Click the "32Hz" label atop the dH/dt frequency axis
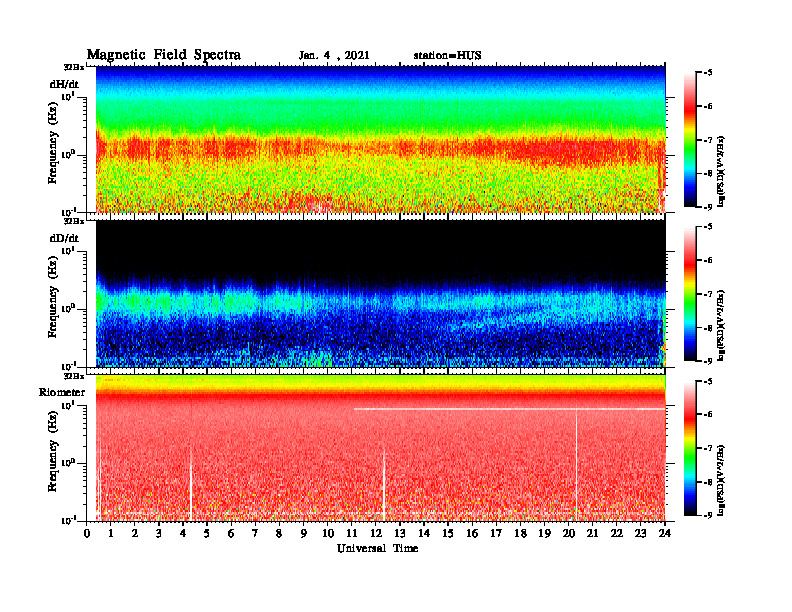The width and height of the screenshot is (792, 612). coord(74,67)
